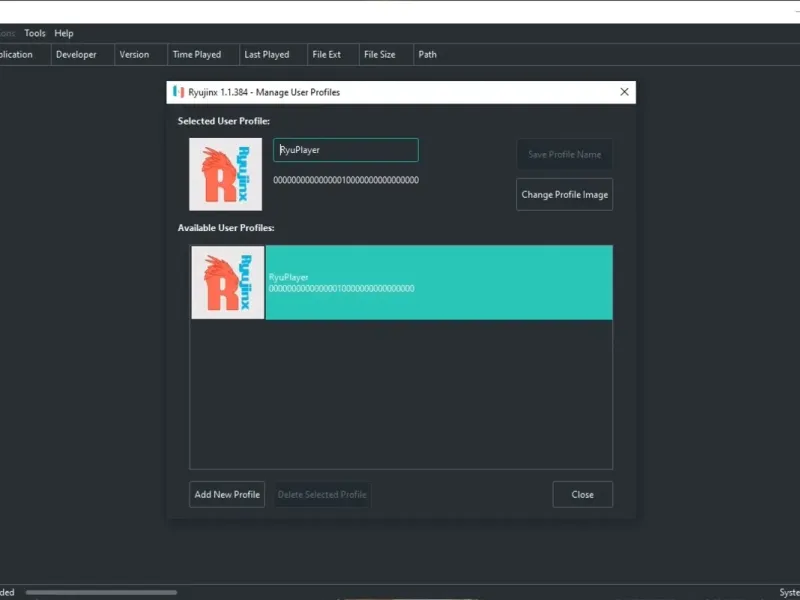Click the Close button in dialog
Image resolution: width=800 pixels, height=600 pixels.
tap(582, 494)
